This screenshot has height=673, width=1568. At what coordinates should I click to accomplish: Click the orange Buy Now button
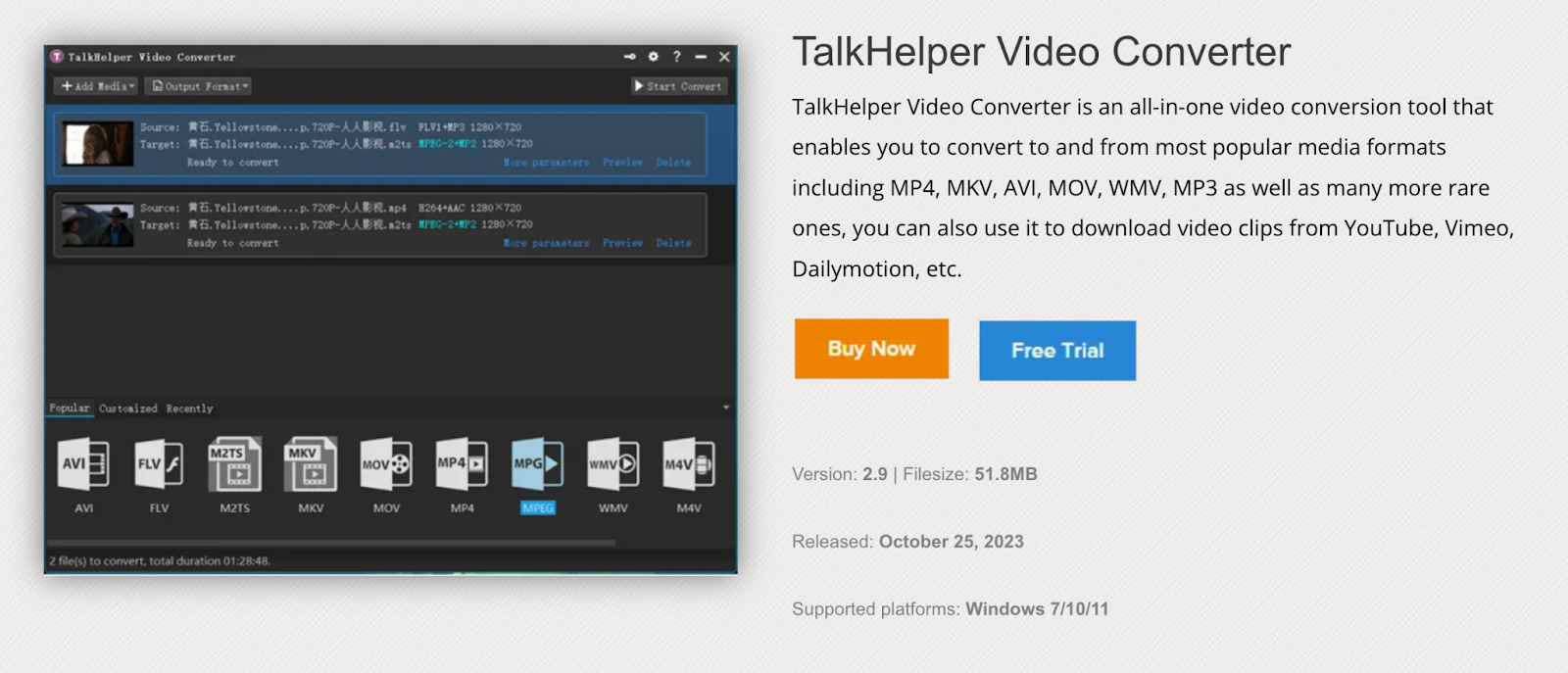tap(871, 349)
